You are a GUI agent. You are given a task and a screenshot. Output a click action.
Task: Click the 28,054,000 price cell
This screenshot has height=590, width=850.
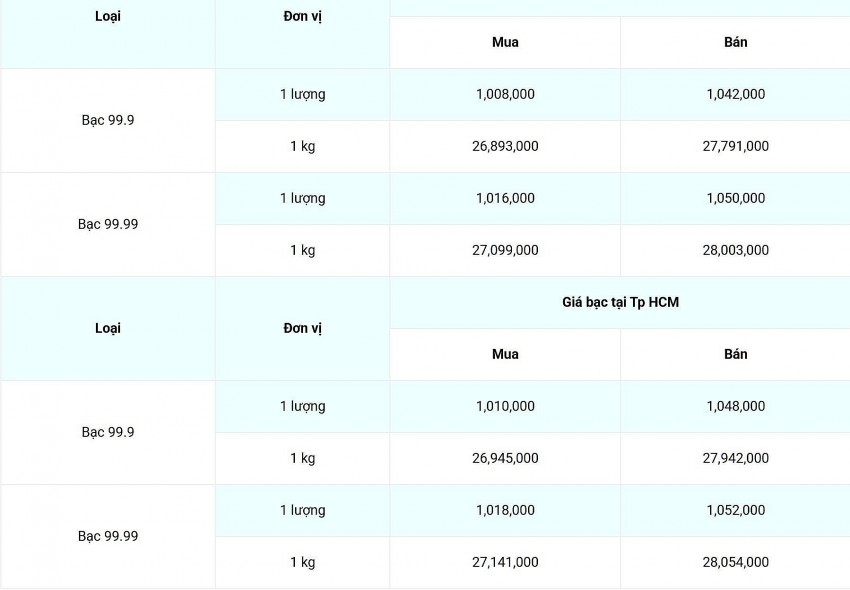click(735, 562)
